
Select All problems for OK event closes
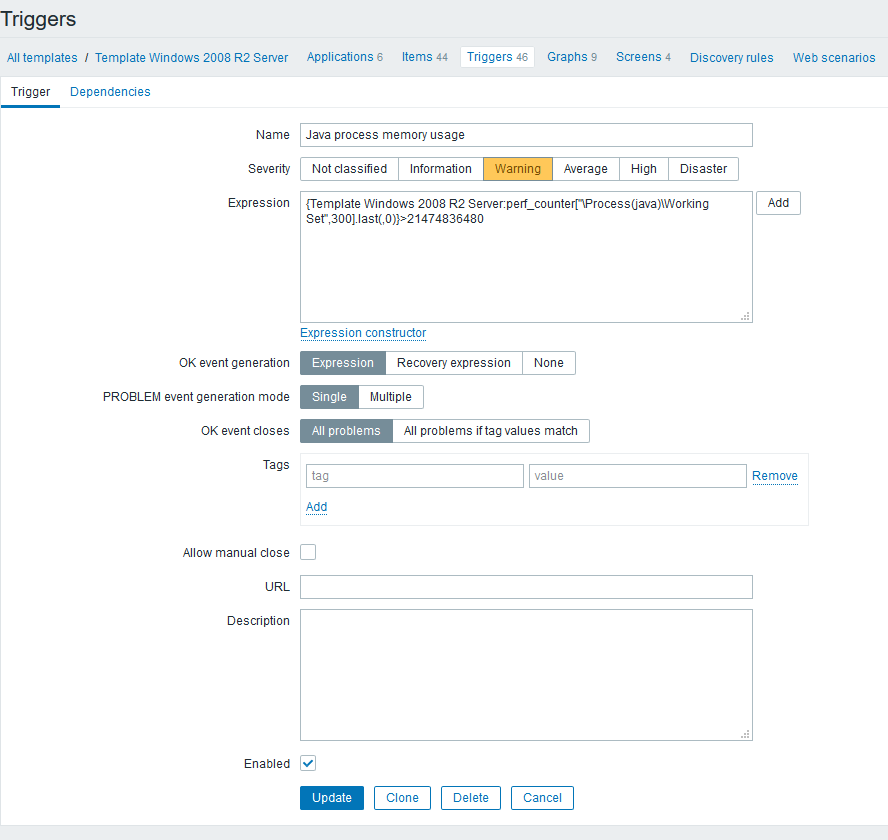click(346, 431)
